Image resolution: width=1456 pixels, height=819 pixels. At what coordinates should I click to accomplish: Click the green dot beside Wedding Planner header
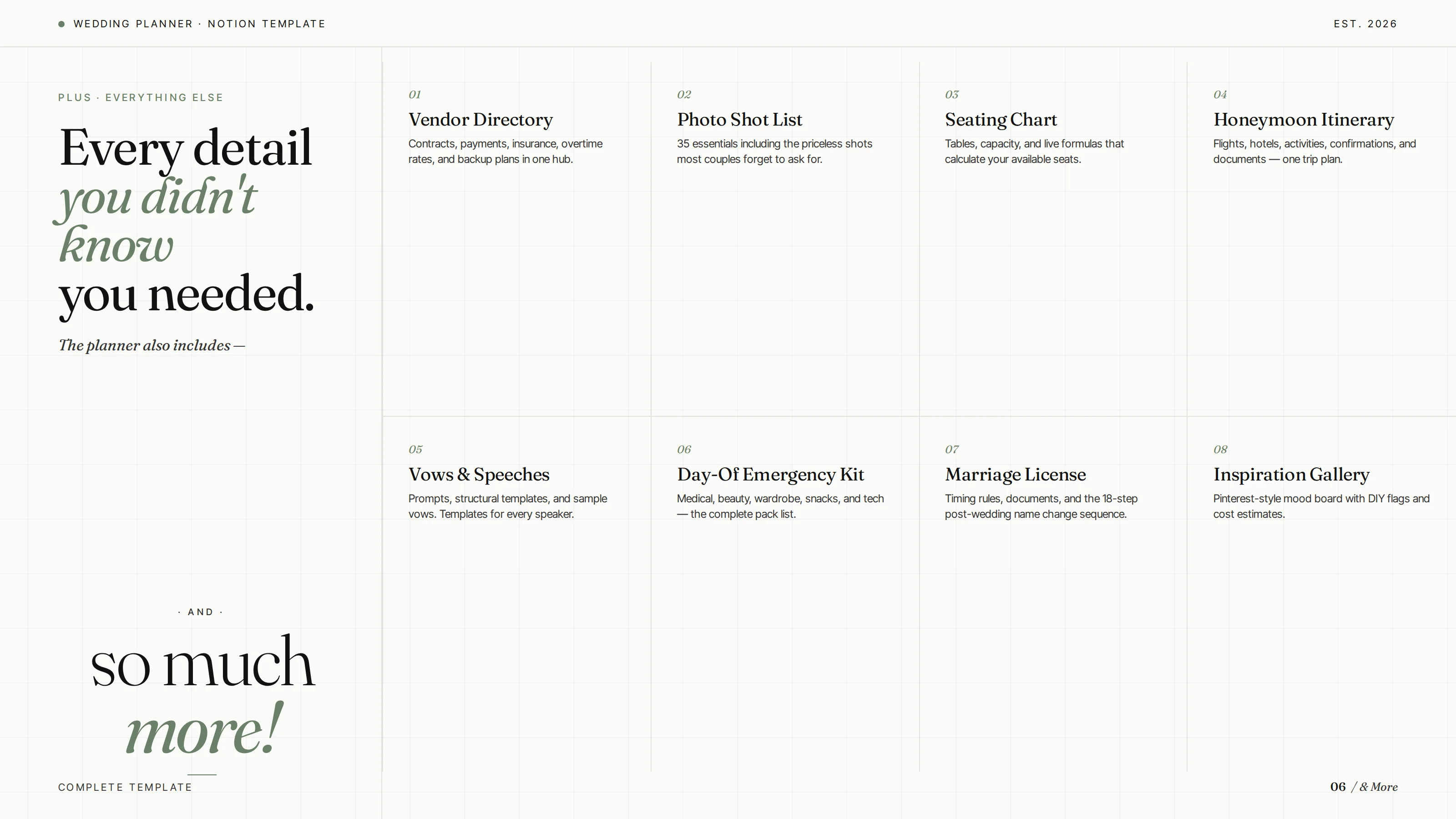click(x=61, y=24)
